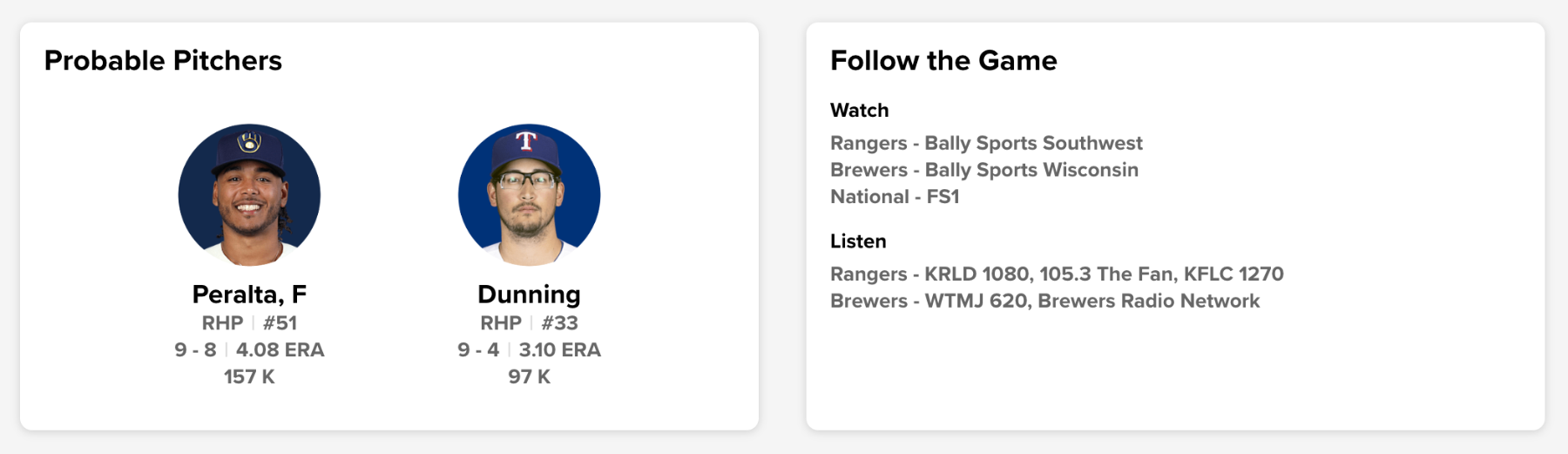Select the National - FS1 broadcast listing

[x=895, y=197]
